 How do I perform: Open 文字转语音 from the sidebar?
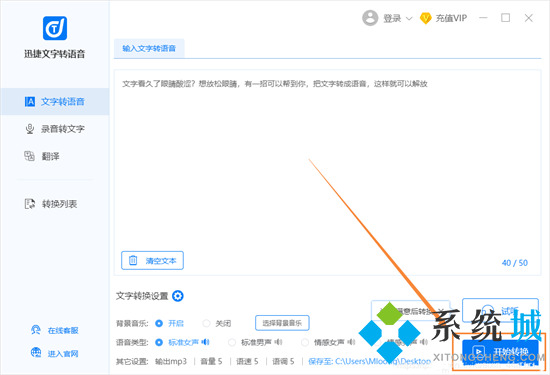pyautogui.click(x=55, y=102)
